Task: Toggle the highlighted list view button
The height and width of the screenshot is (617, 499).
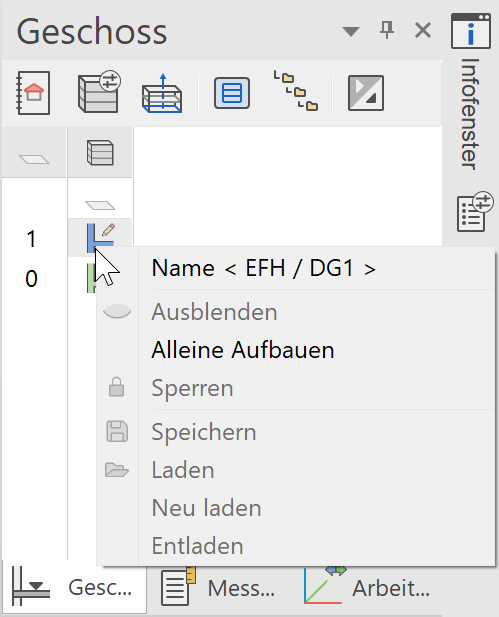Action: click(232, 93)
